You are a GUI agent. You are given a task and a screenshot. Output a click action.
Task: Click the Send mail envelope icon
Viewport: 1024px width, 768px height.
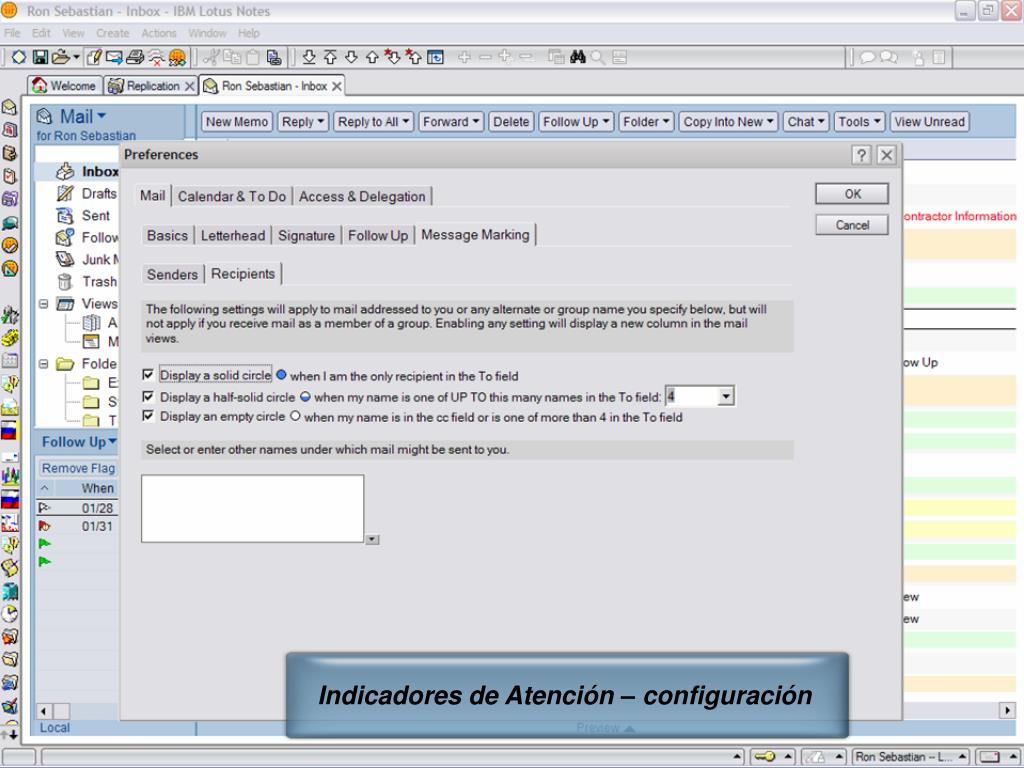(114, 57)
